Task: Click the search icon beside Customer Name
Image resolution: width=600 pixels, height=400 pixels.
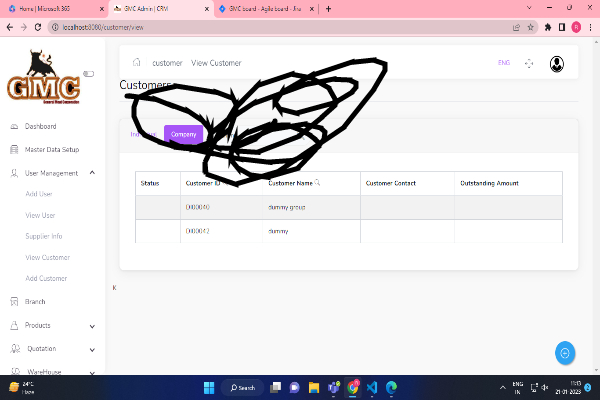Action: (318, 183)
